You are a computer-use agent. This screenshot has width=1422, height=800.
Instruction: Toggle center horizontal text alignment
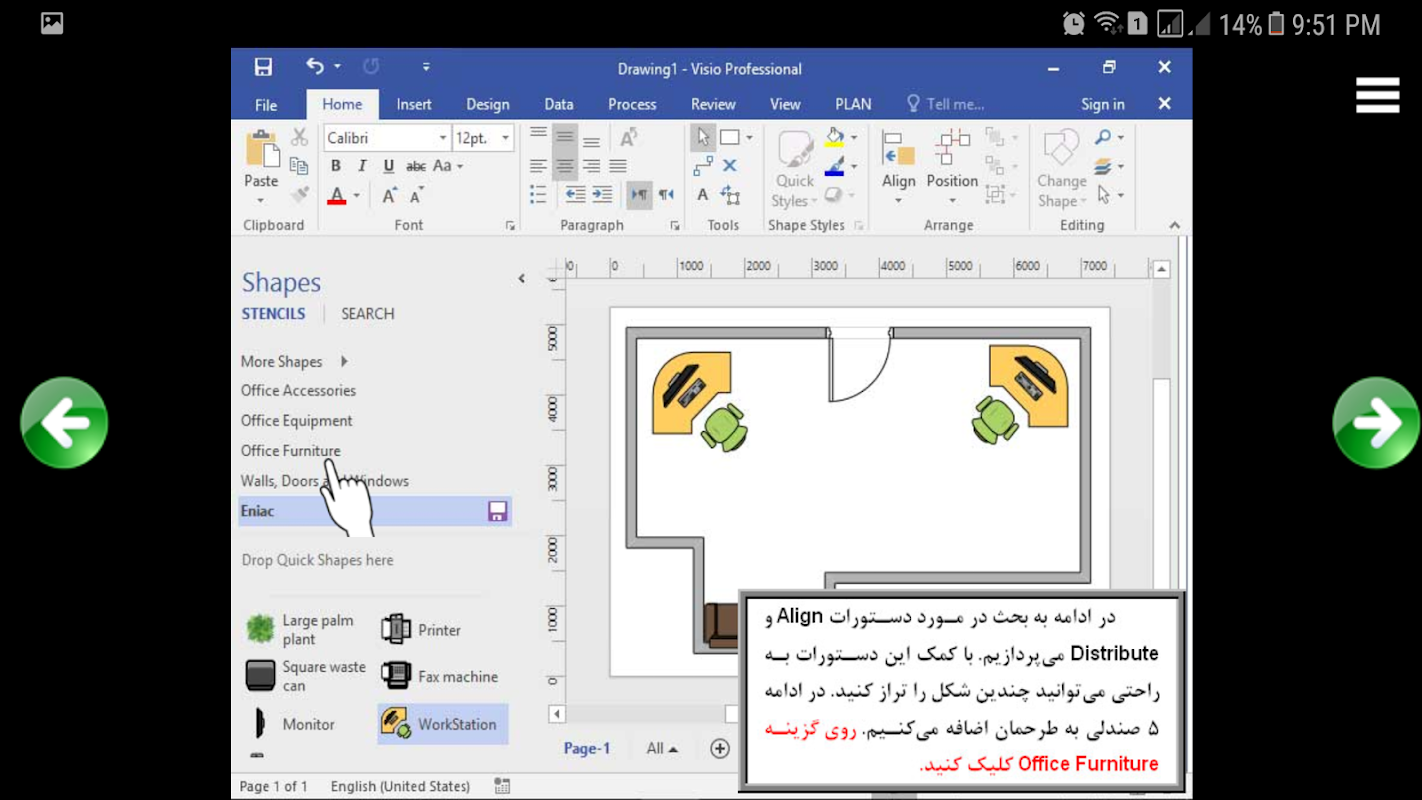coord(565,166)
